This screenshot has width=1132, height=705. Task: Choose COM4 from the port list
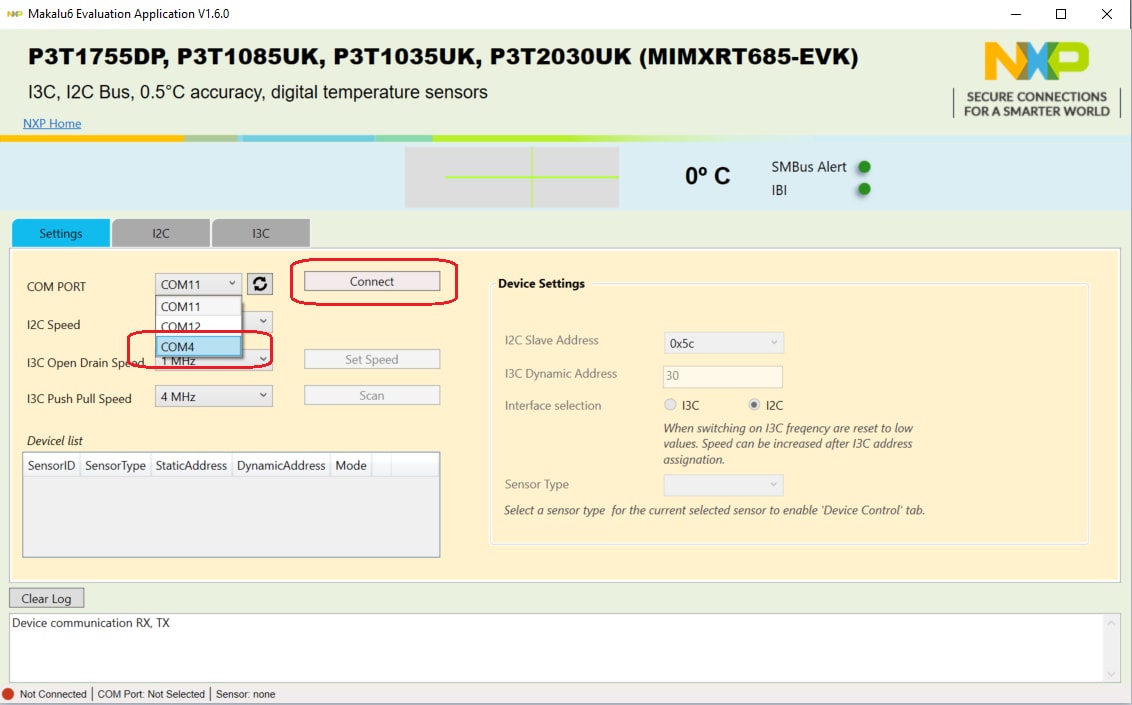[x=198, y=346]
